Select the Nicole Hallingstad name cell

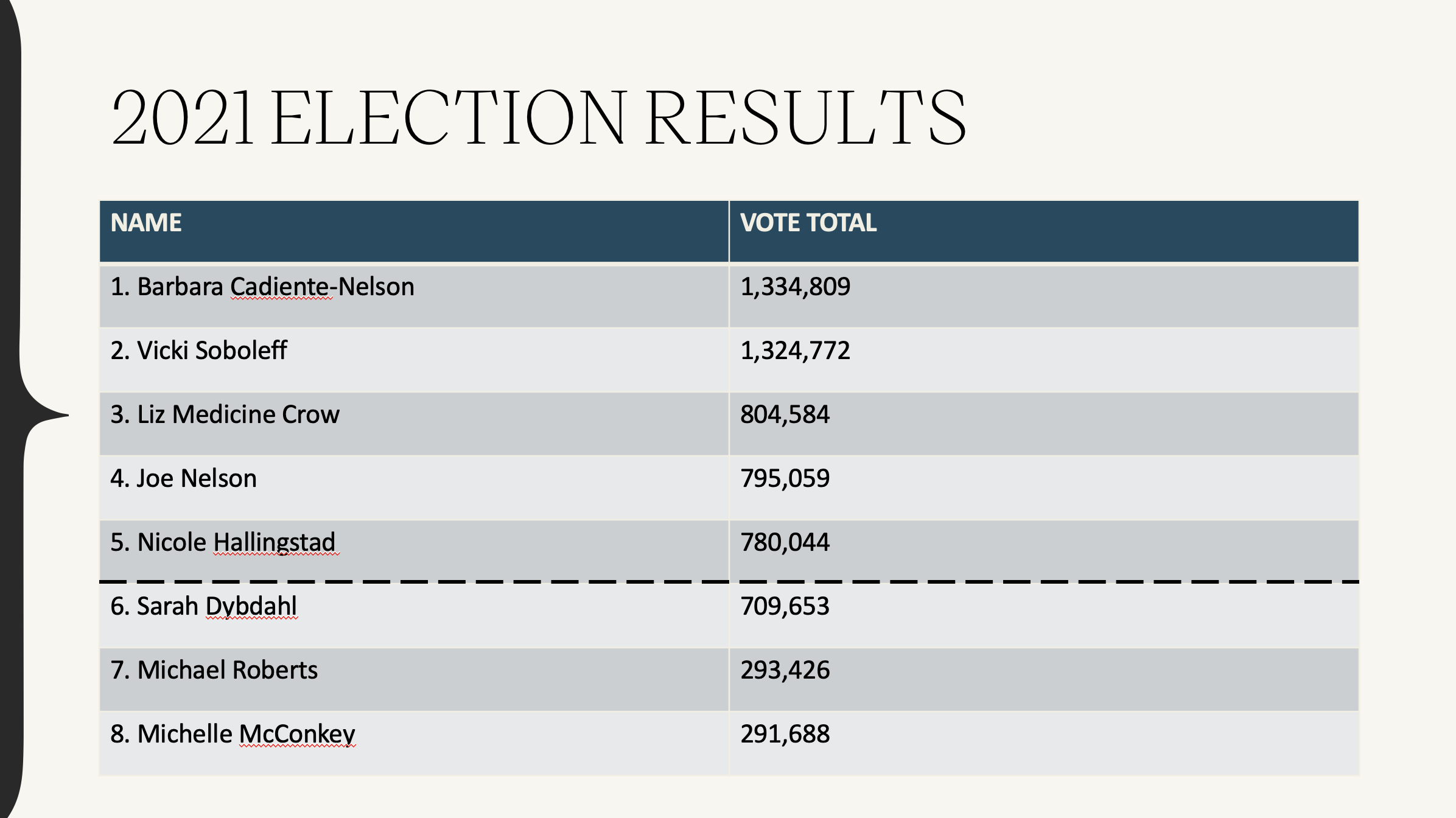coord(223,542)
